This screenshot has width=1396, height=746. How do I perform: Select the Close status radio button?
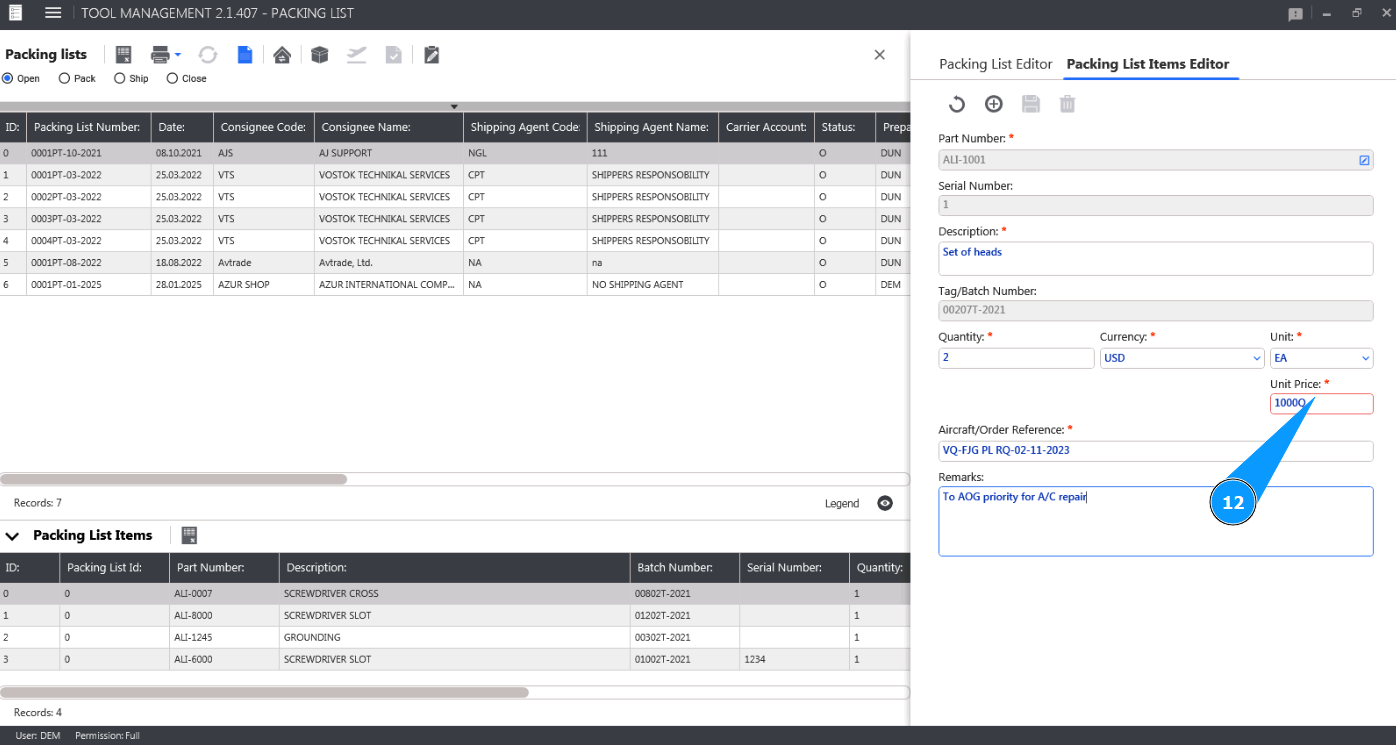[172, 78]
